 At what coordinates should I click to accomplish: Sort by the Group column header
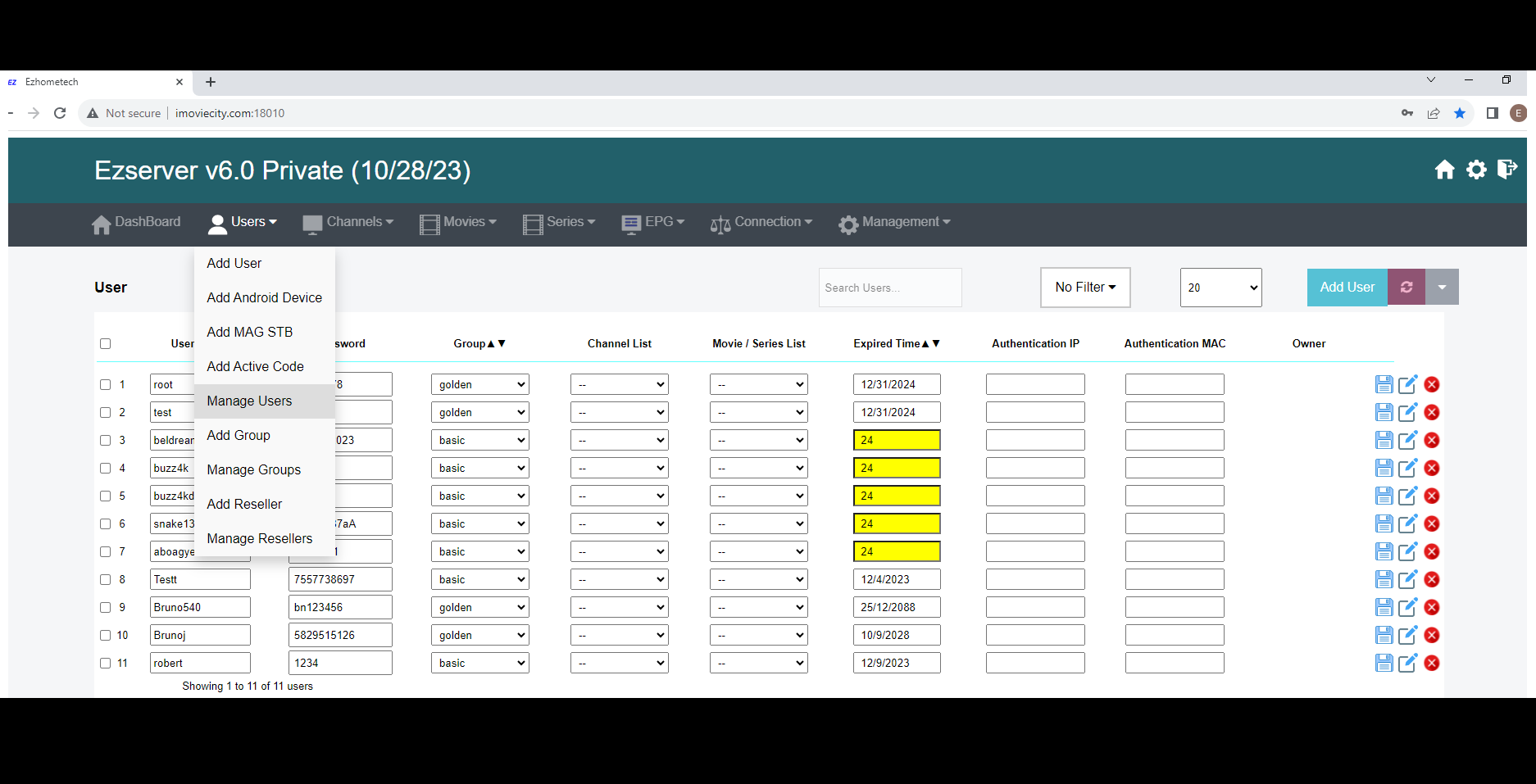(x=479, y=343)
